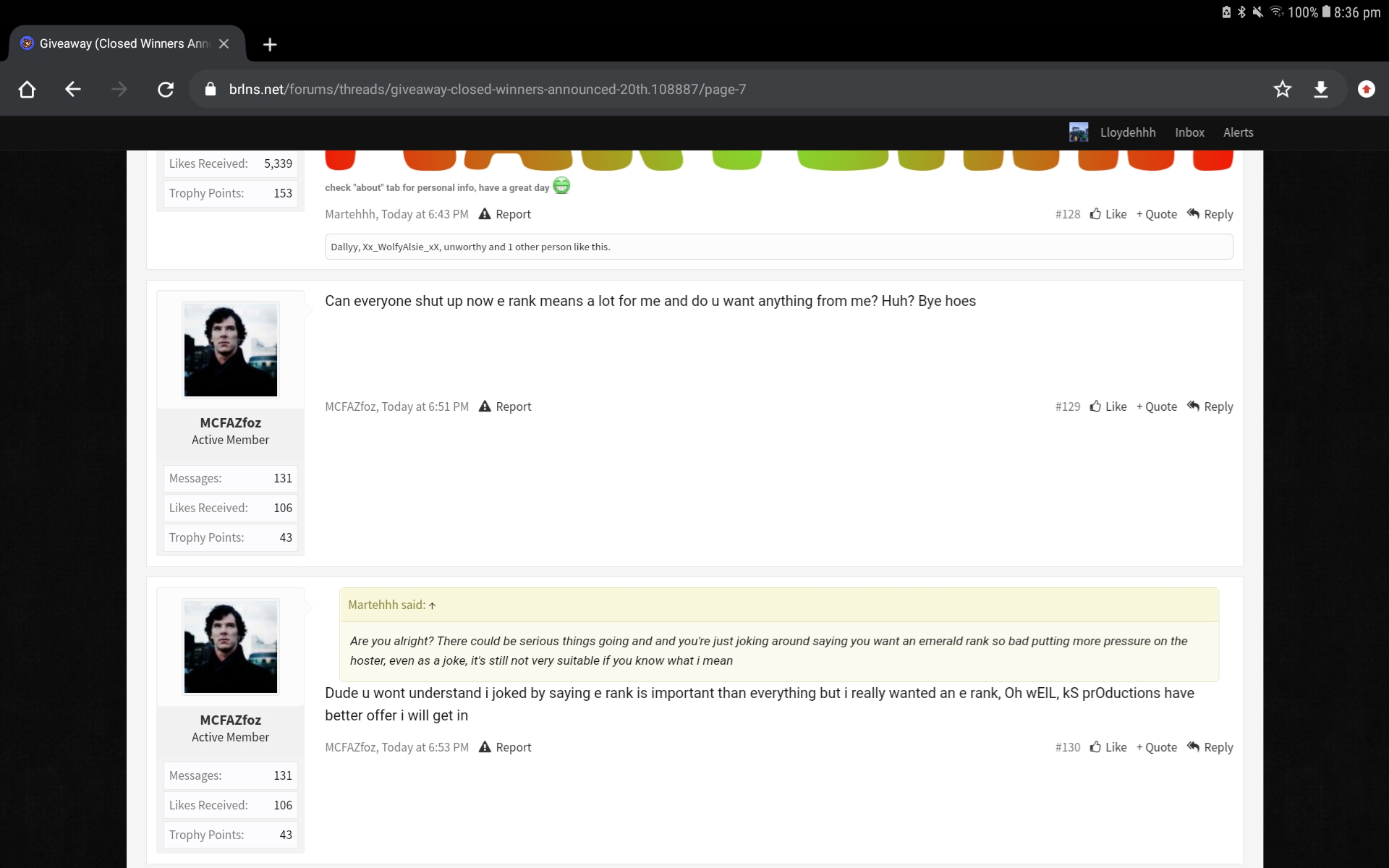The height and width of the screenshot is (868, 1389).
Task: Click timestamp Today at 6:53 PM
Action: (425, 747)
